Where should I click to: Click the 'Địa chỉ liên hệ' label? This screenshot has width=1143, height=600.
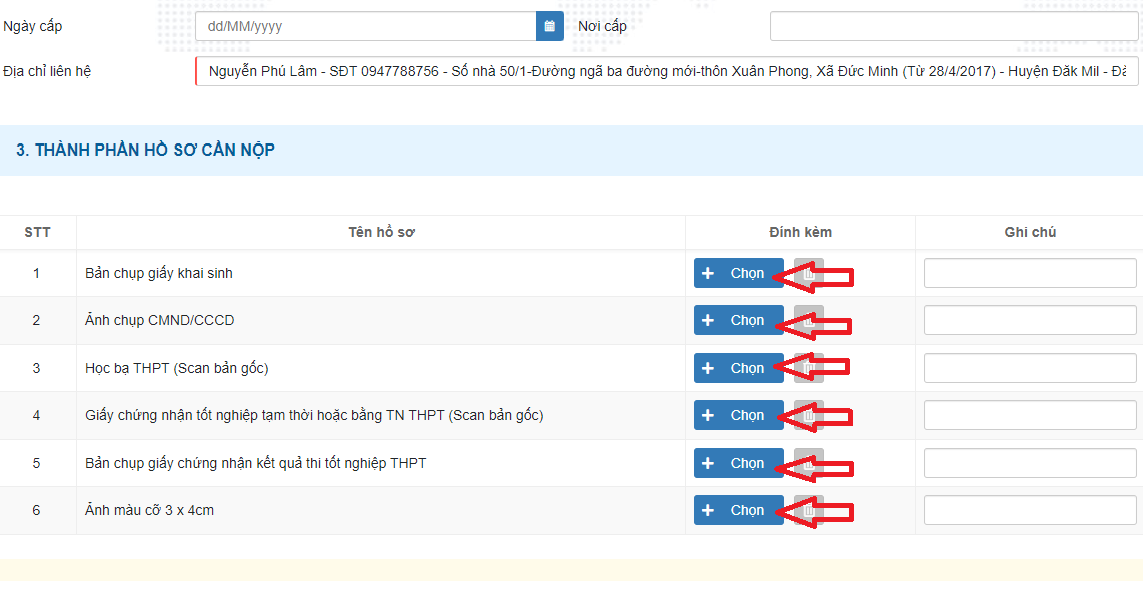(47, 71)
